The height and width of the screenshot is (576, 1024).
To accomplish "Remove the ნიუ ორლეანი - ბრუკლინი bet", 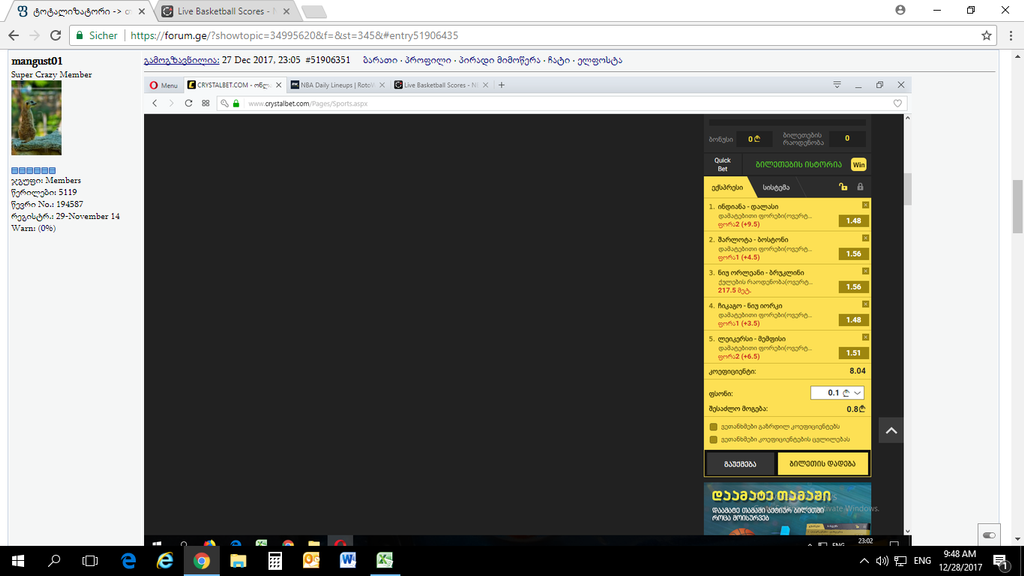I will point(865,271).
